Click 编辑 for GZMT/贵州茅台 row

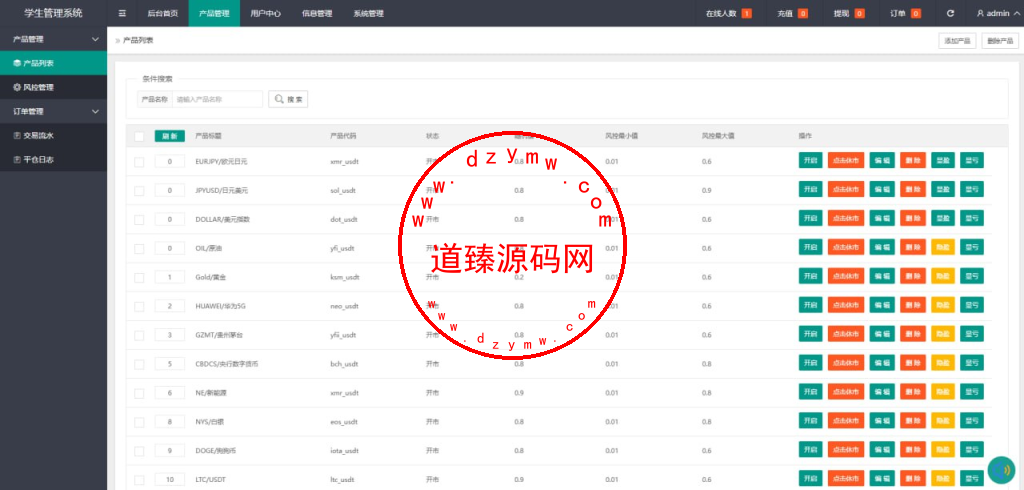(x=882, y=334)
